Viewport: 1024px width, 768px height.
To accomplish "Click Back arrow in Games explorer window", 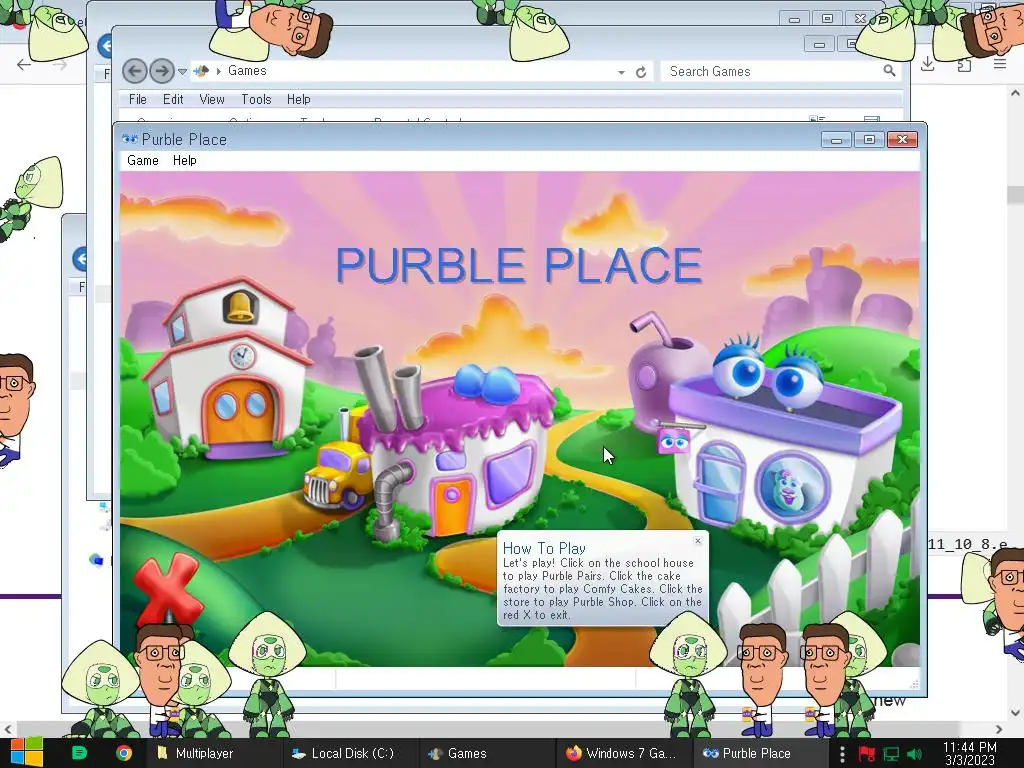I will 135,71.
